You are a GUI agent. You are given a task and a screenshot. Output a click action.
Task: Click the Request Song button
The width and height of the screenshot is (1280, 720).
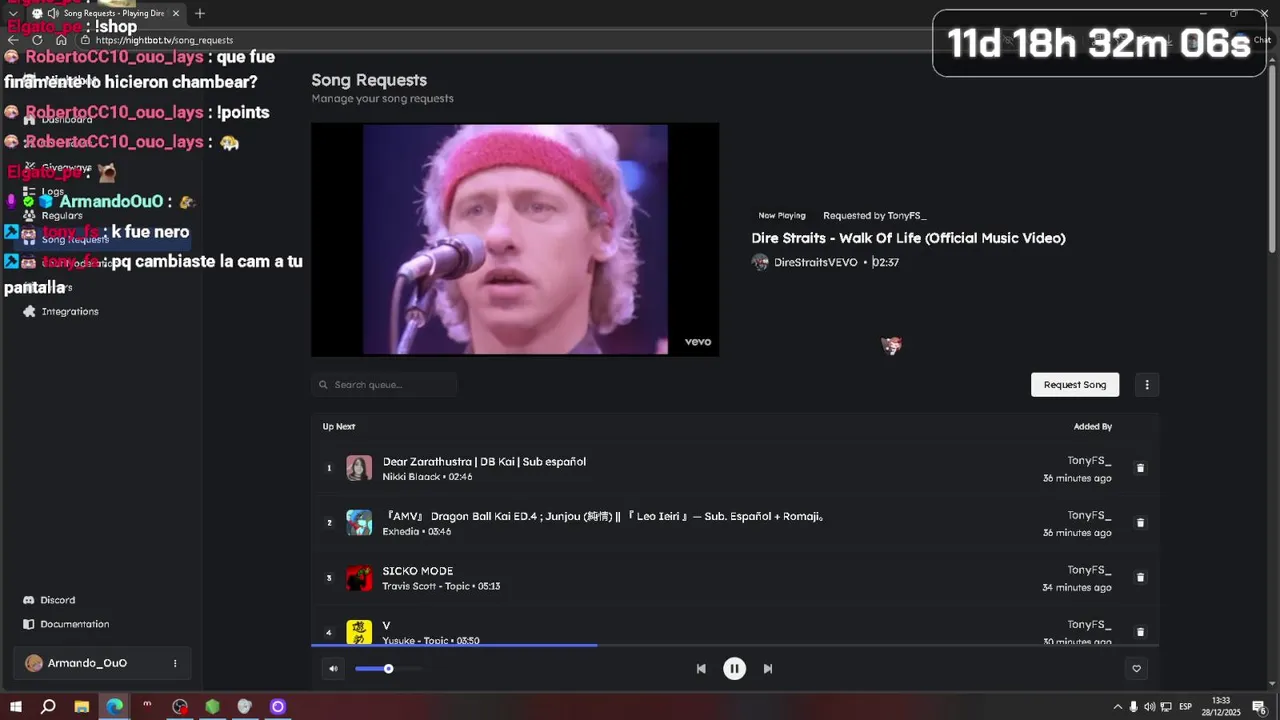pyautogui.click(x=1075, y=384)
